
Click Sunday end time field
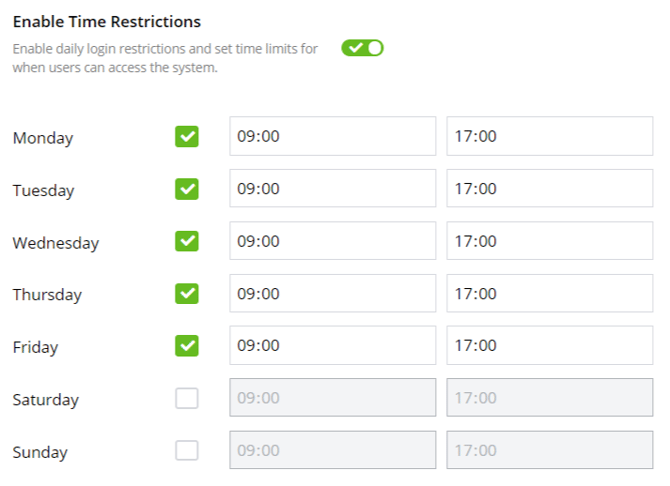pos(549,450)
